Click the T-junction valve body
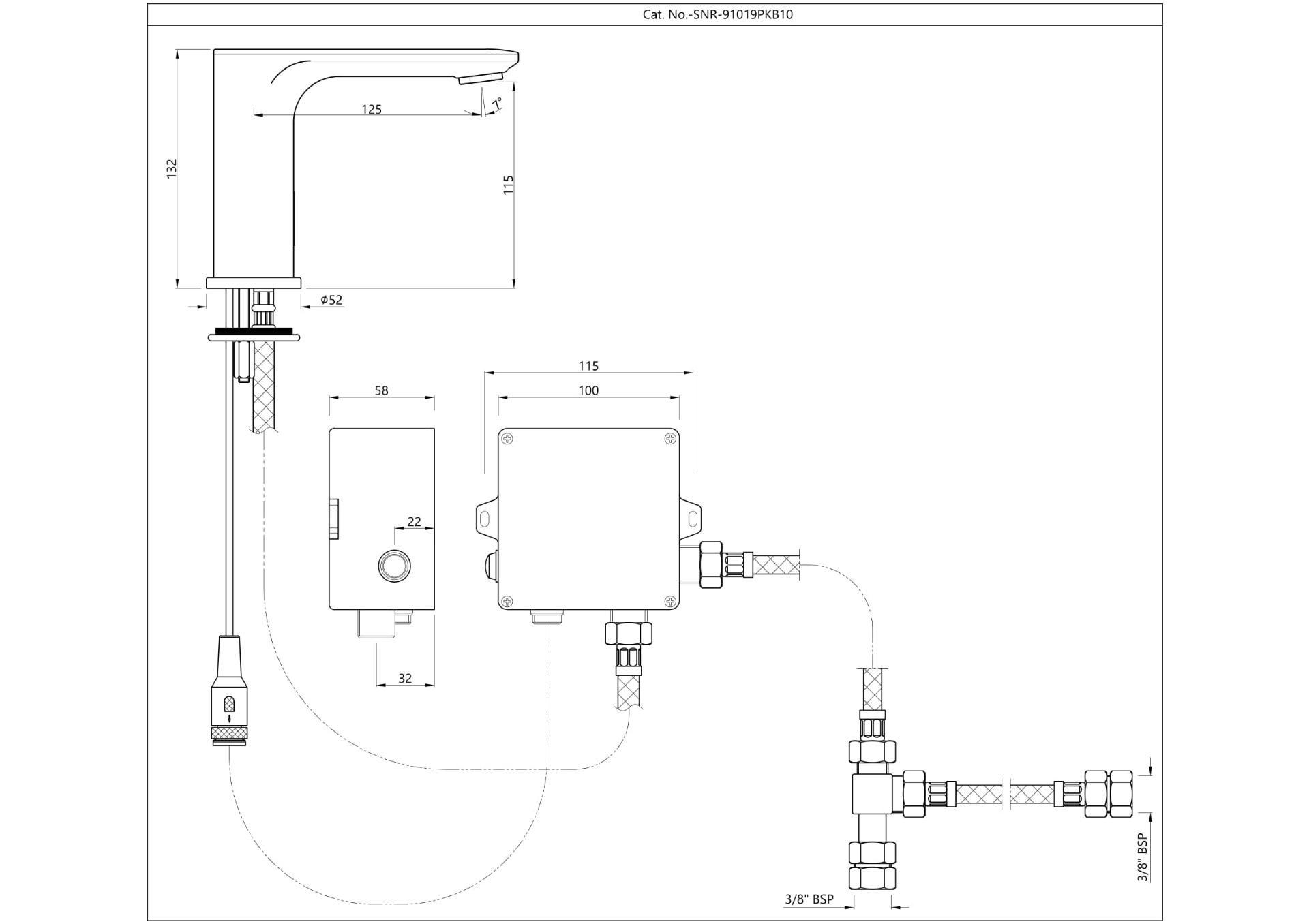 [872, 795]
